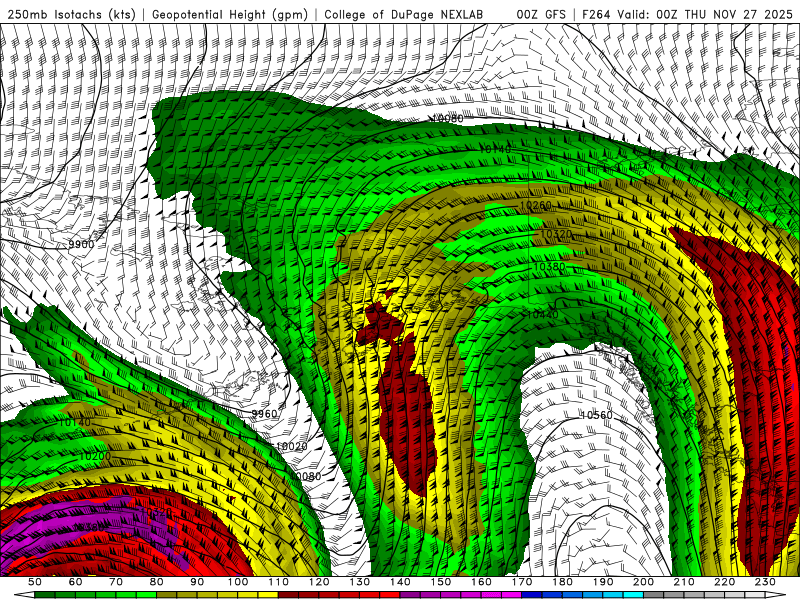Screen dimensions: 800x600
Task: Click the 10020 height contour label
Action: (x=291, y=446)
